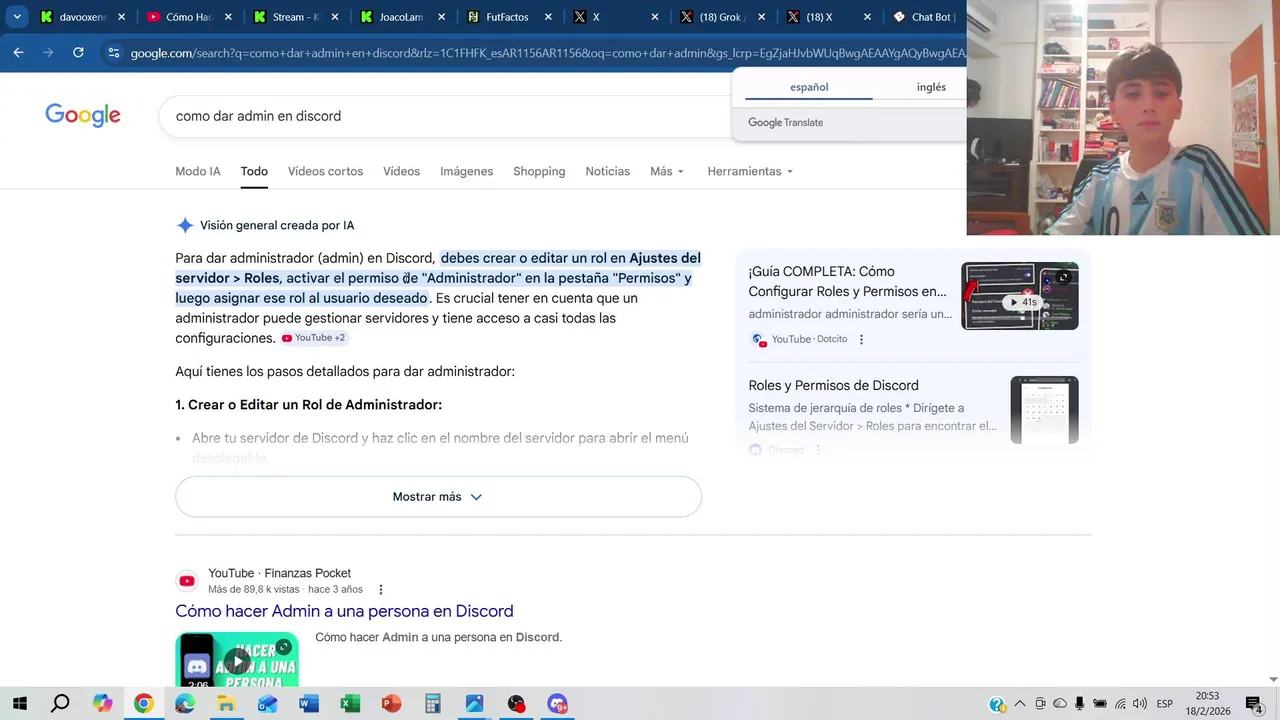Close the FutFactos tab

[x=548, y=17]
